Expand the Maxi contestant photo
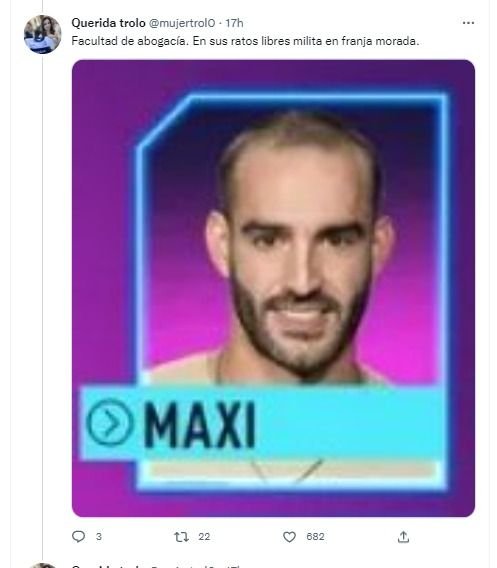The image size is (497, 568). (x=273, y=288)
